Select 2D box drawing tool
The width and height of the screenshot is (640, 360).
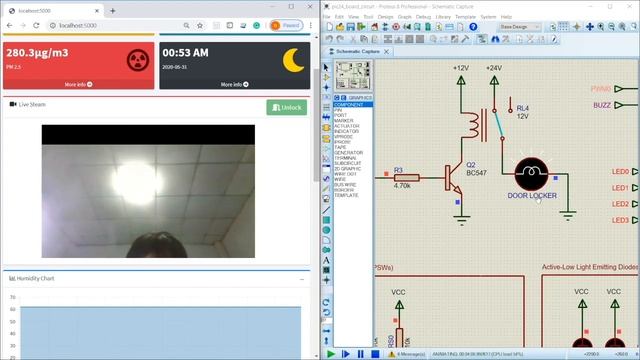pos(326,220)
